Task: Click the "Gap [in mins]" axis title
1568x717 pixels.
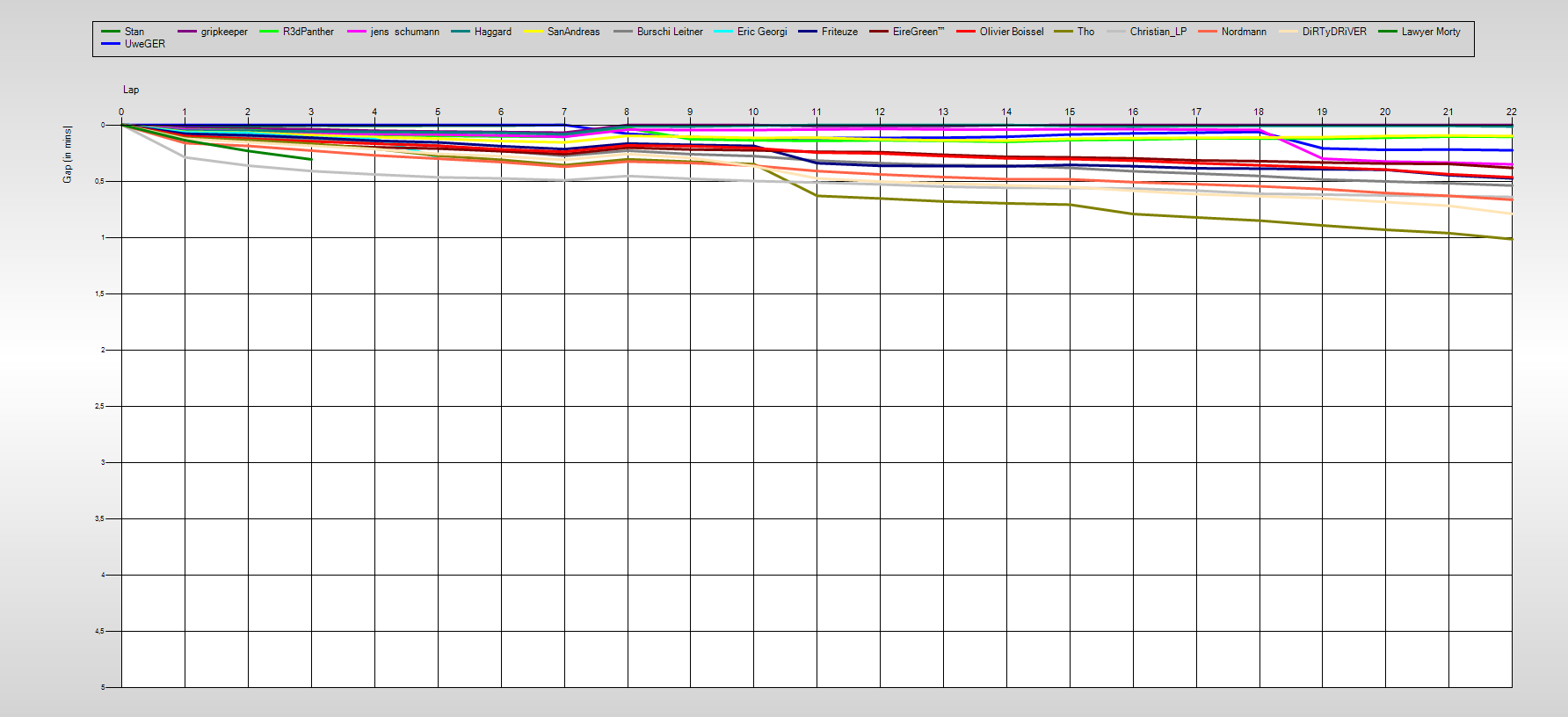Action: pos(68,155)
